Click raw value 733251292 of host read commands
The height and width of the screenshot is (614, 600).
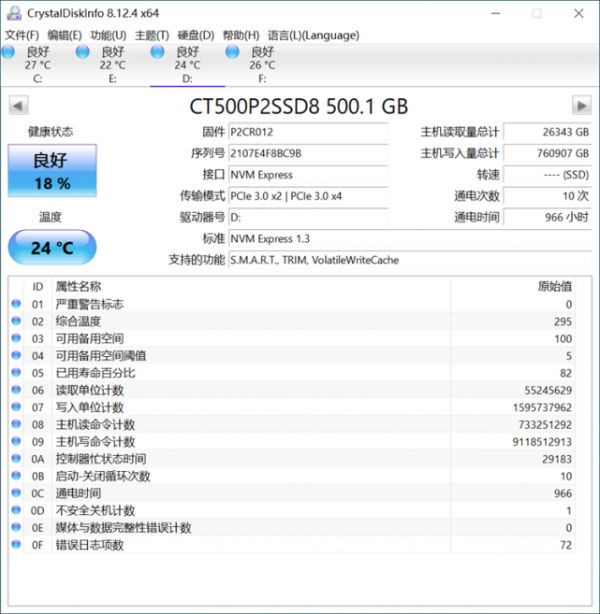(545, 424)
